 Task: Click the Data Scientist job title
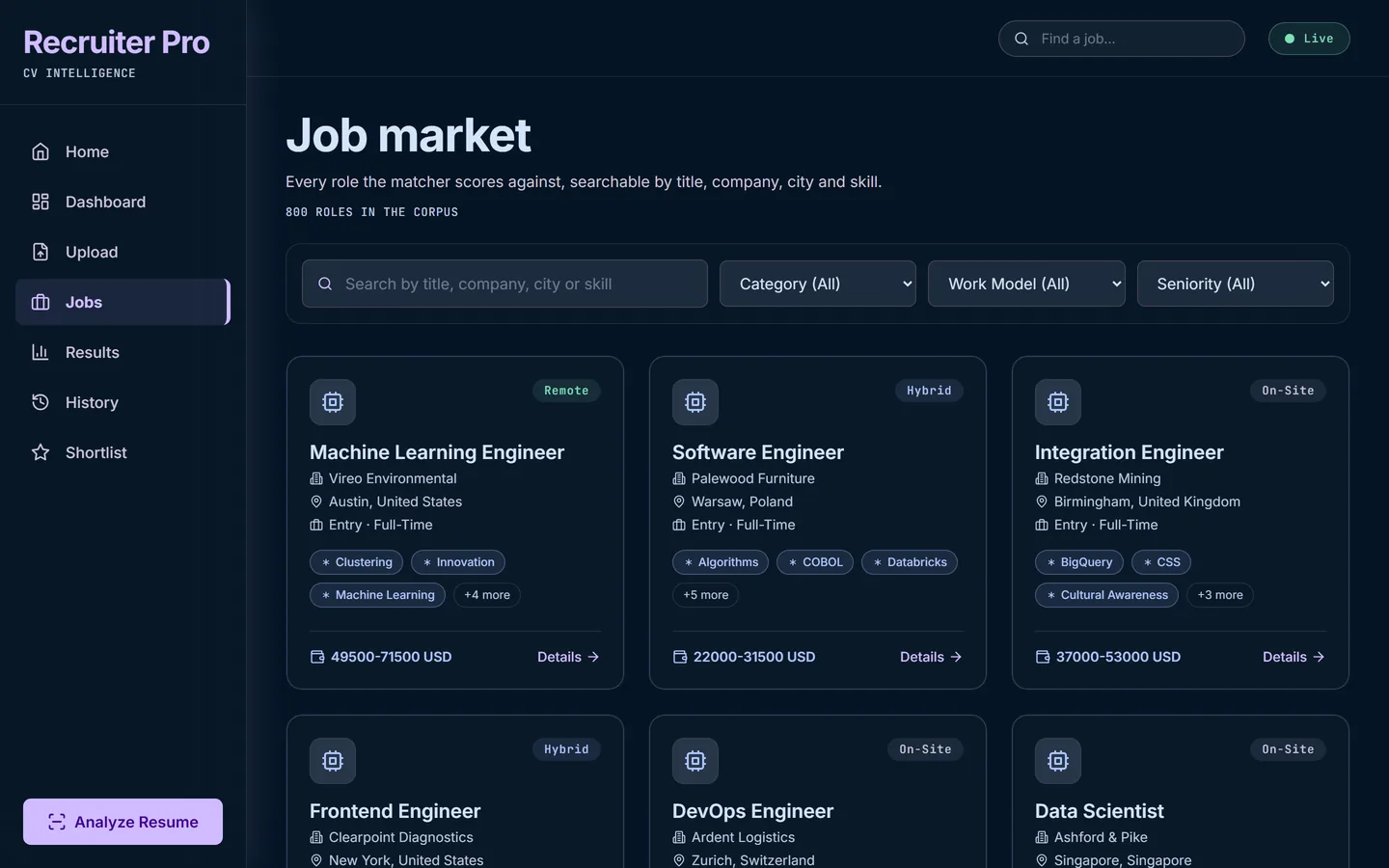coord(1100,811)
